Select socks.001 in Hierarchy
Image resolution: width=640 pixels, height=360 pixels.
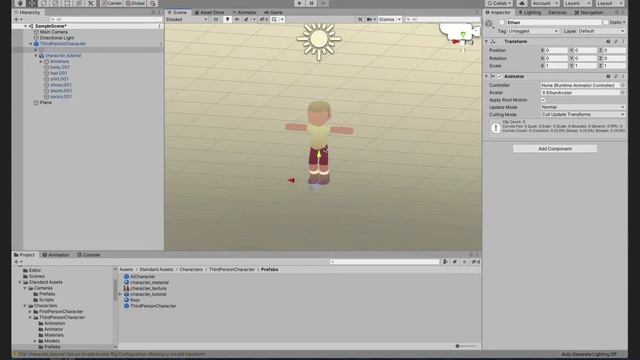click(x=61, y=97)
